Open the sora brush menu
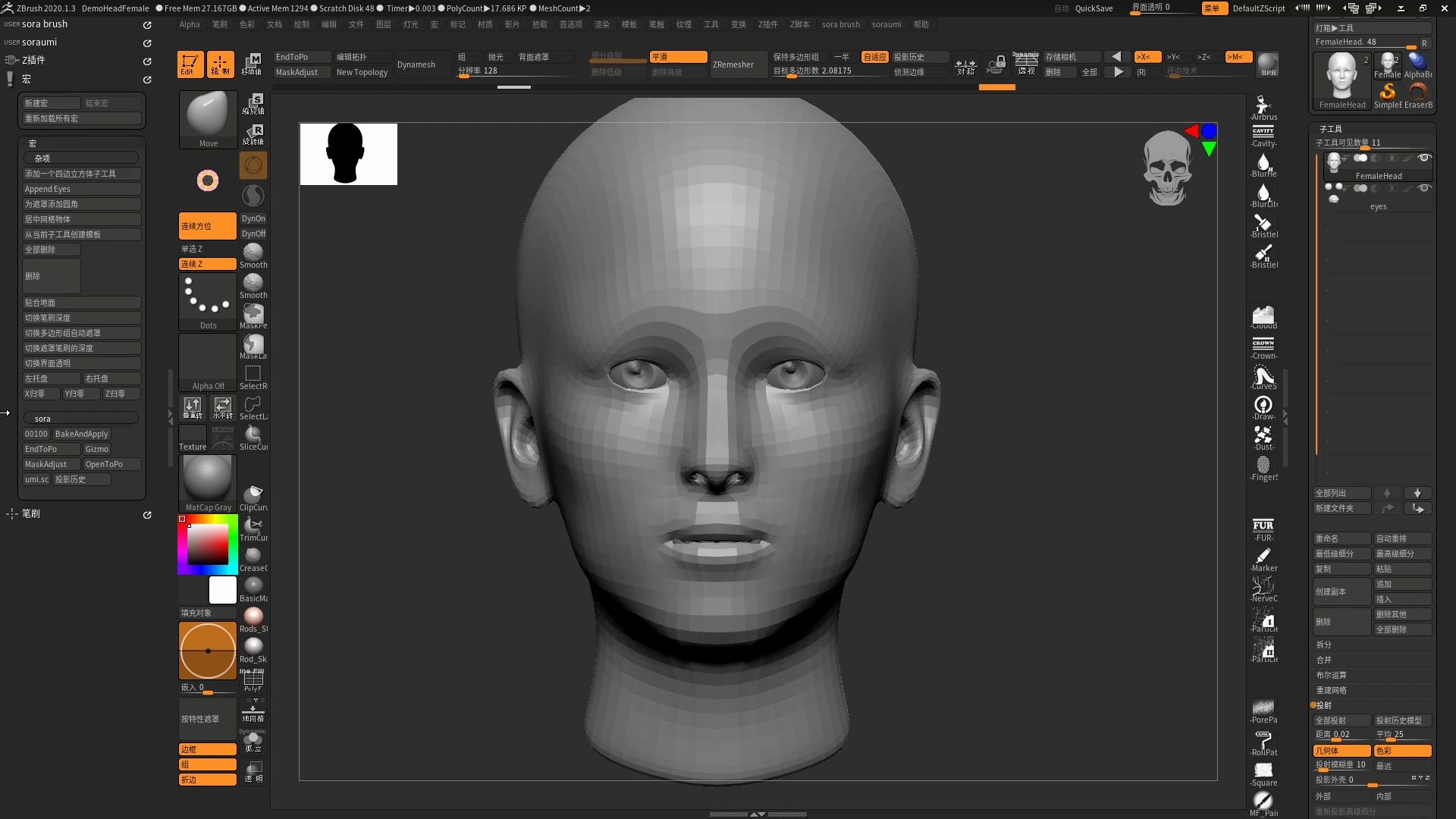This screenshot has height=819, width=1456. click(x=840, y=24)
